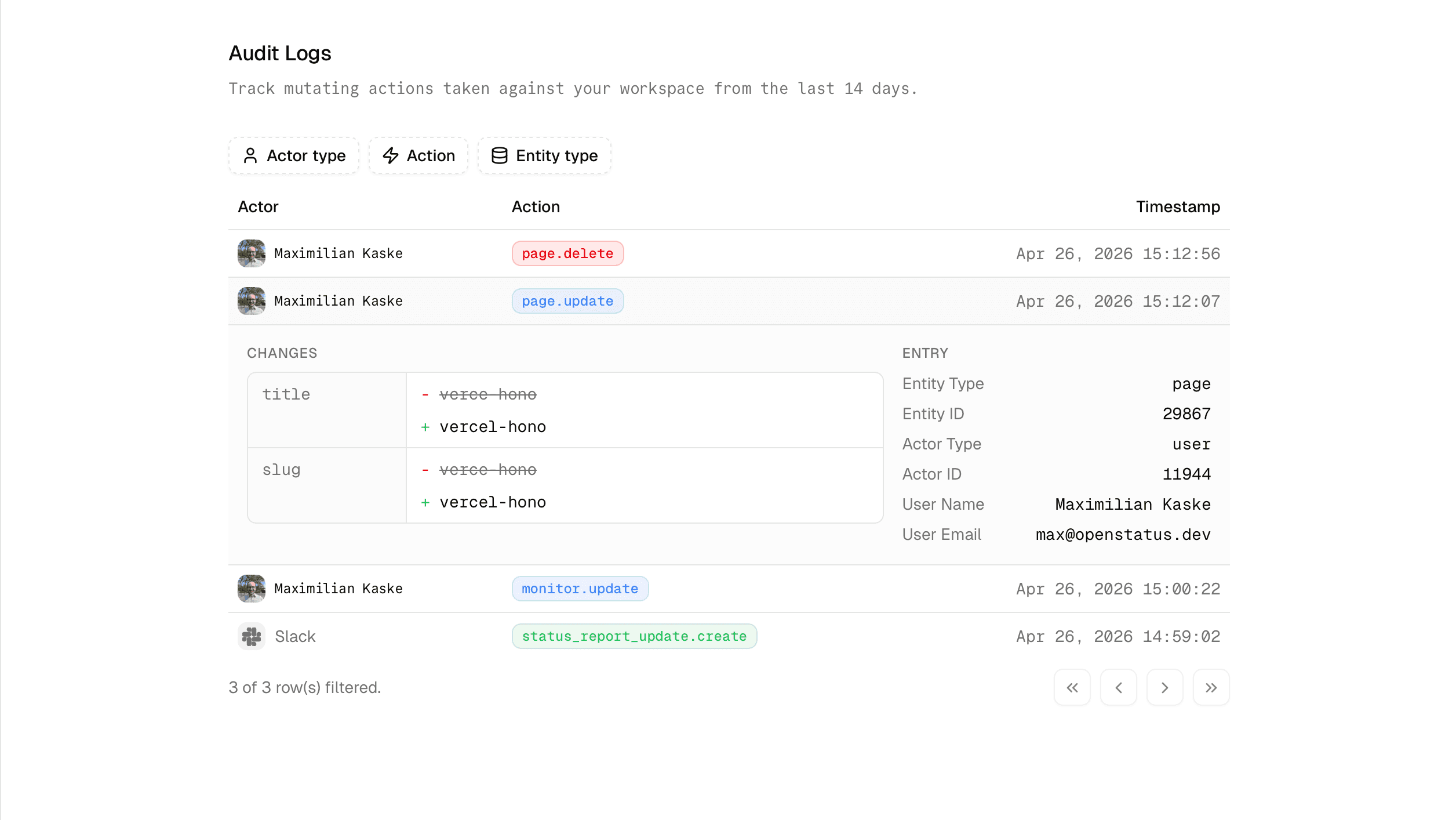Image resolution: width=1456 pixels, height=820 pixels.
Task: Click the double-left arrow first page icon
Action: pos(1072,687)
